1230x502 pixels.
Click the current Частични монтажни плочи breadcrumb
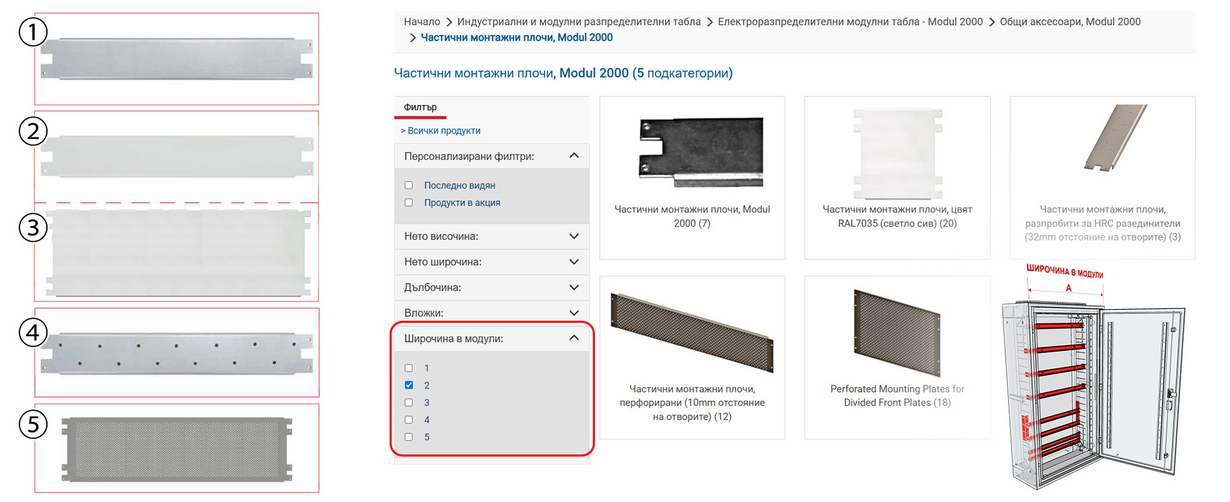pyautogui.click(x=517, y=37)
